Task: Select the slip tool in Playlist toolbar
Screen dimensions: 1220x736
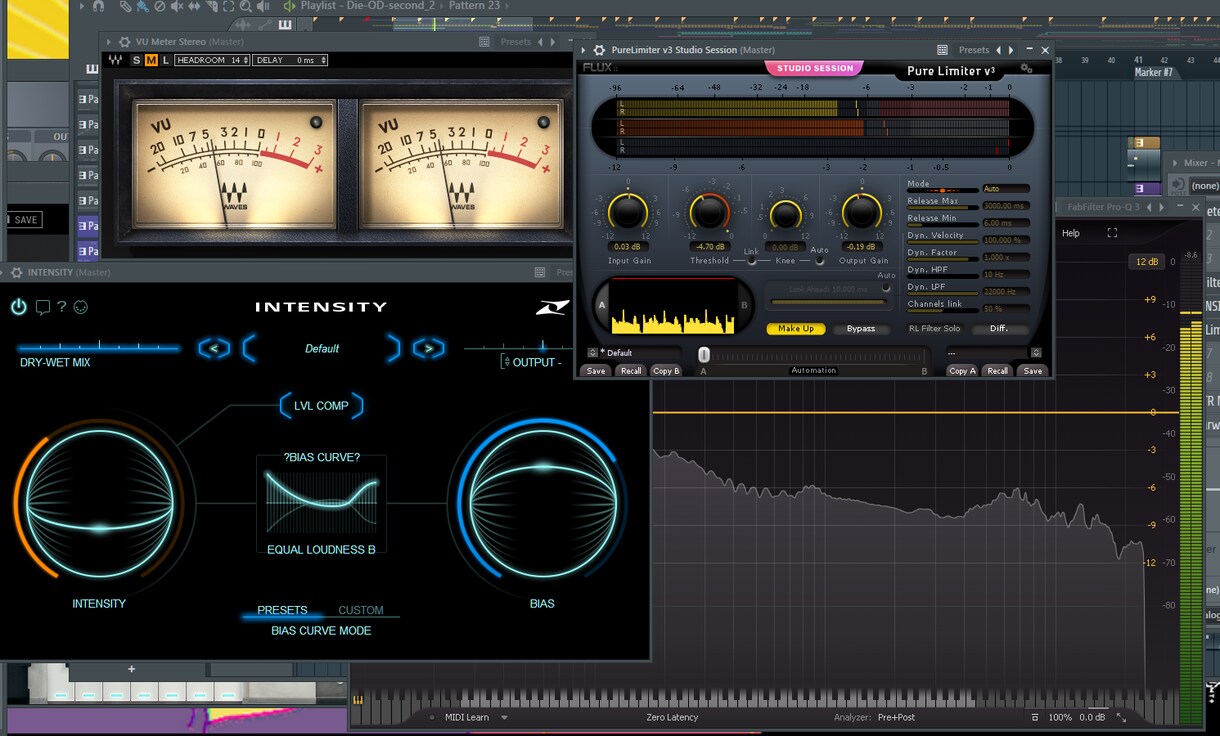Action: 194,6
